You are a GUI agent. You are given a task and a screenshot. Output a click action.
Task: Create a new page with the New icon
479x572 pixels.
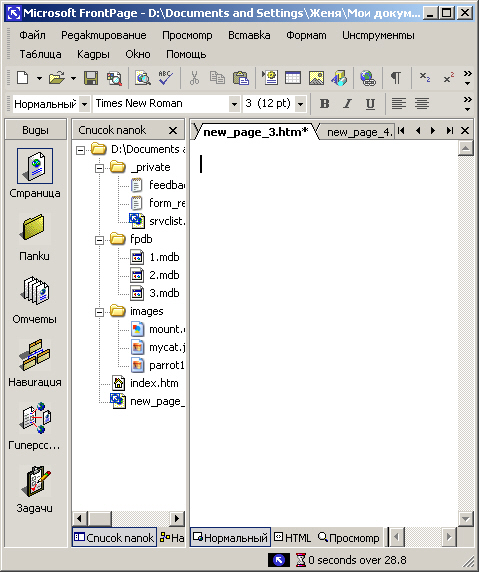[x=23, y=78]
